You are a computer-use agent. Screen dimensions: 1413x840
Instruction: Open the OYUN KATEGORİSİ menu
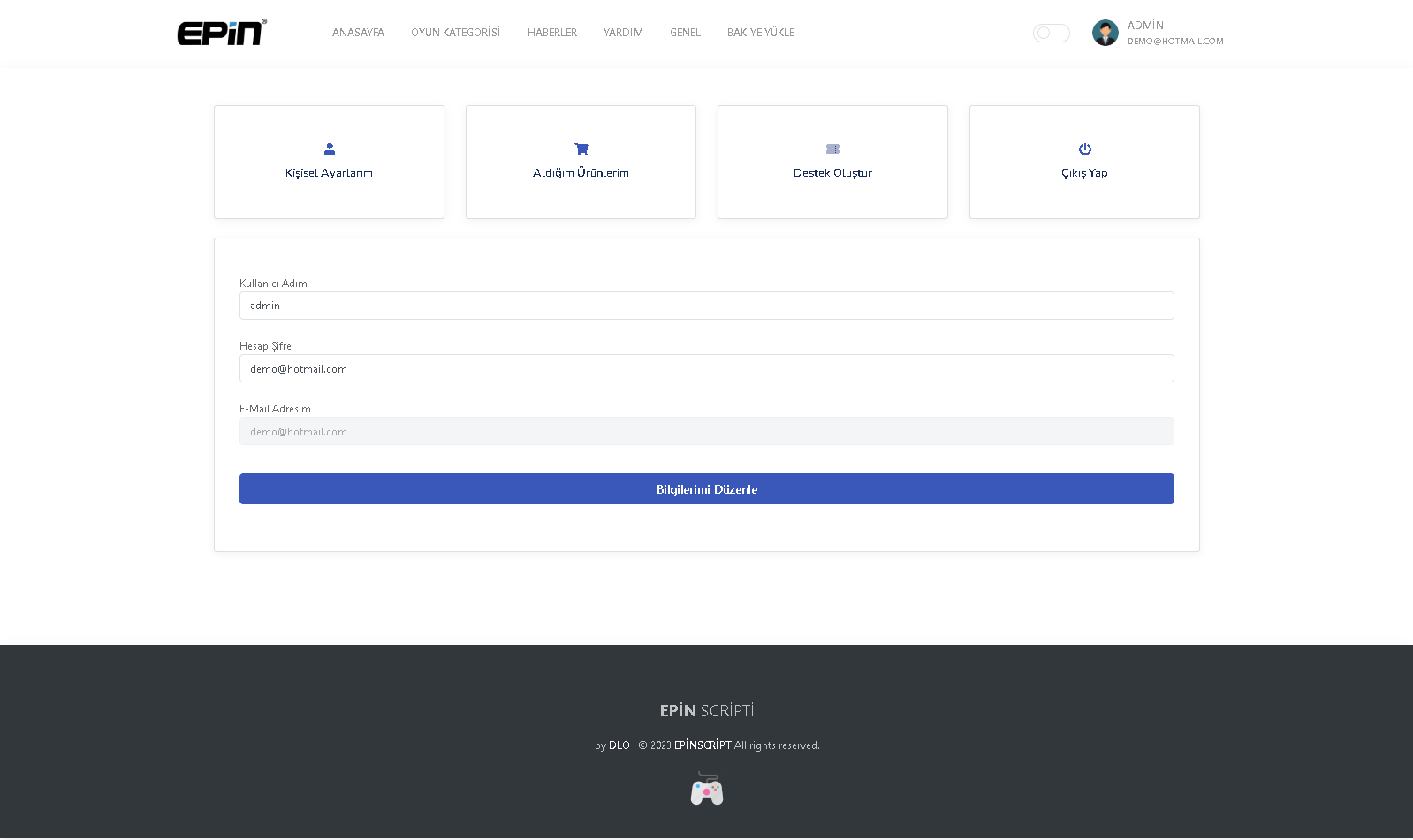tap(455, 33)
